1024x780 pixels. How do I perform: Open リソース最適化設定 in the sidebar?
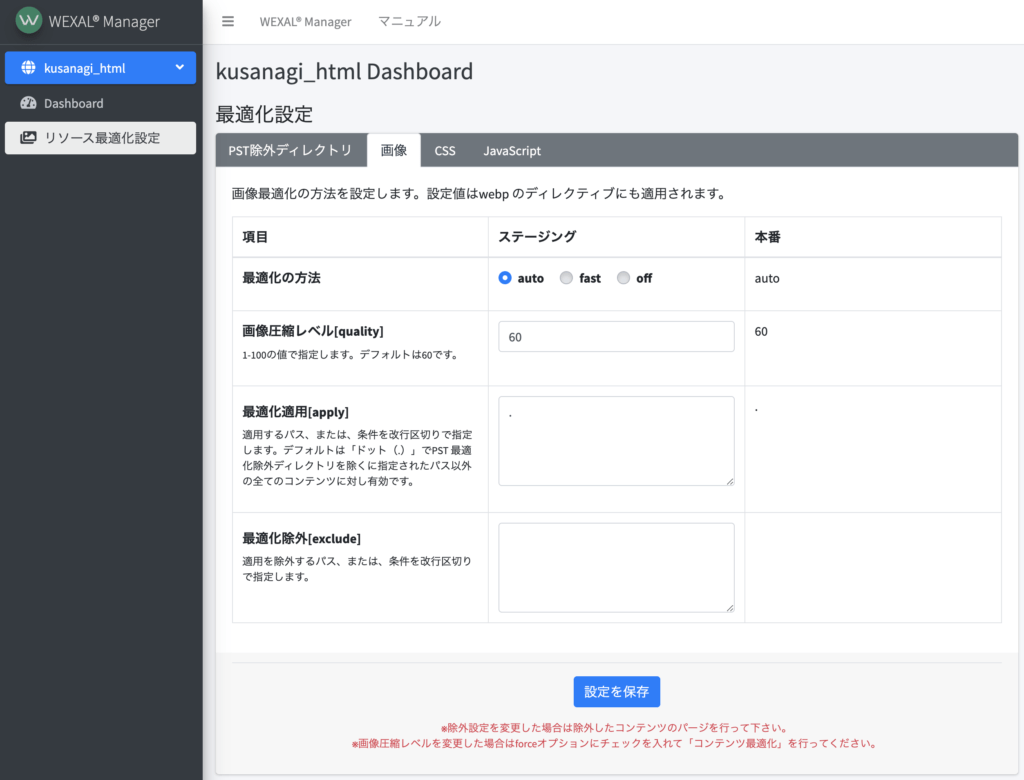pyautogui.click(x=101, y=138)
